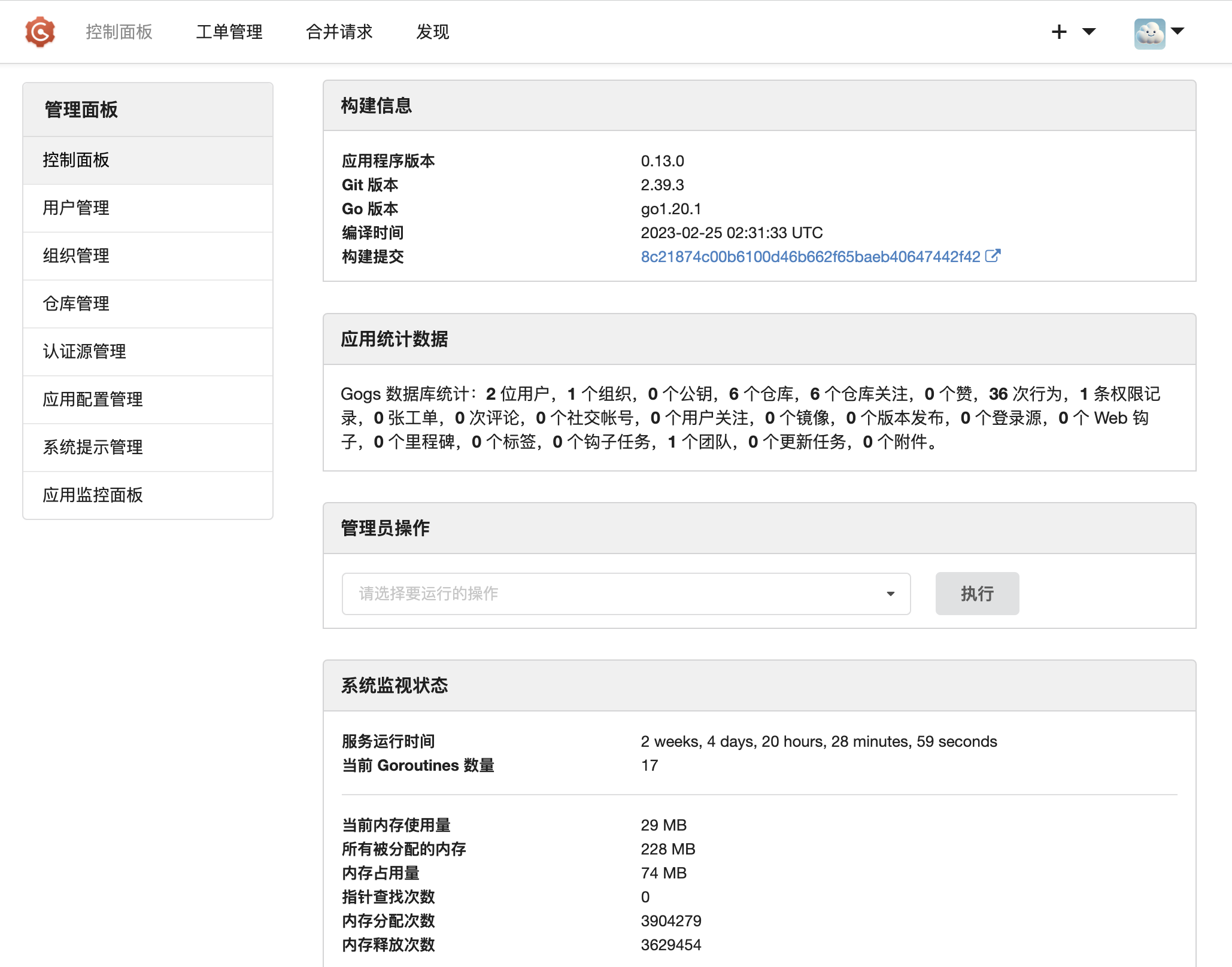Open the admin operation selection dropdown
Image resolution: width=1232 pixels, height=967 pixels.
coord(626,594)
